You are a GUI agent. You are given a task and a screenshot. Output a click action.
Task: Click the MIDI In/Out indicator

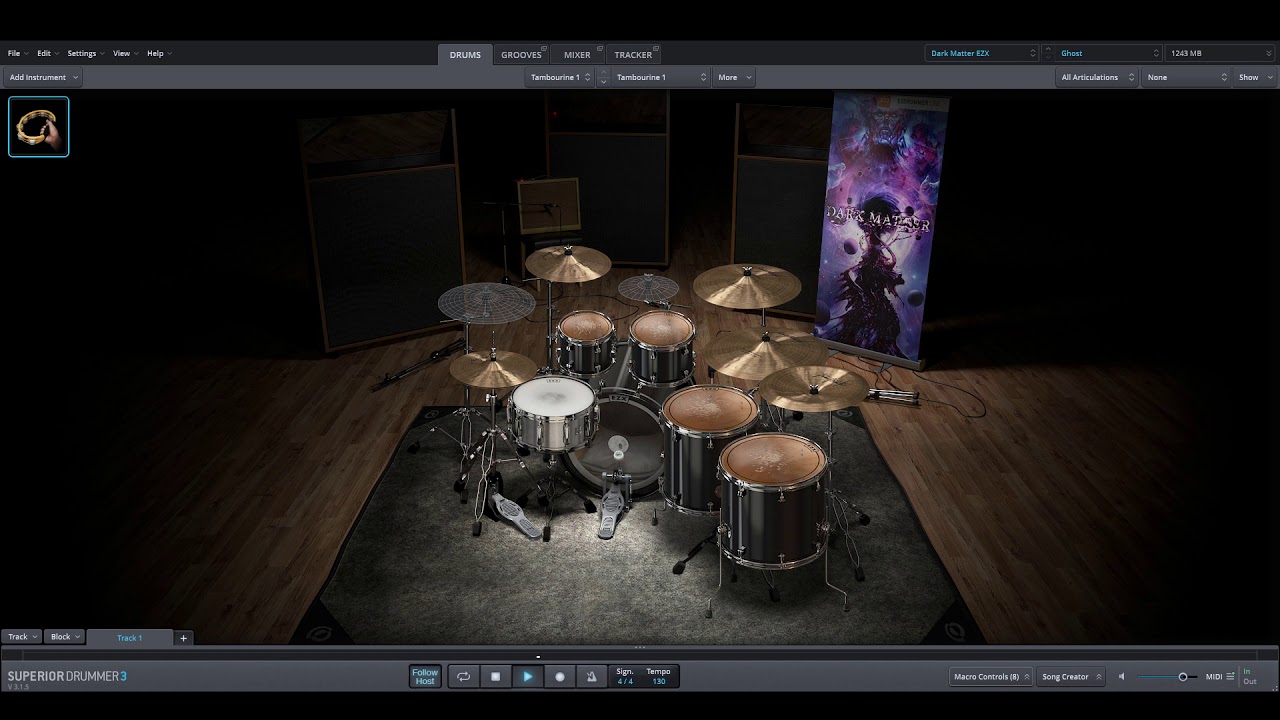point(1249,677)
